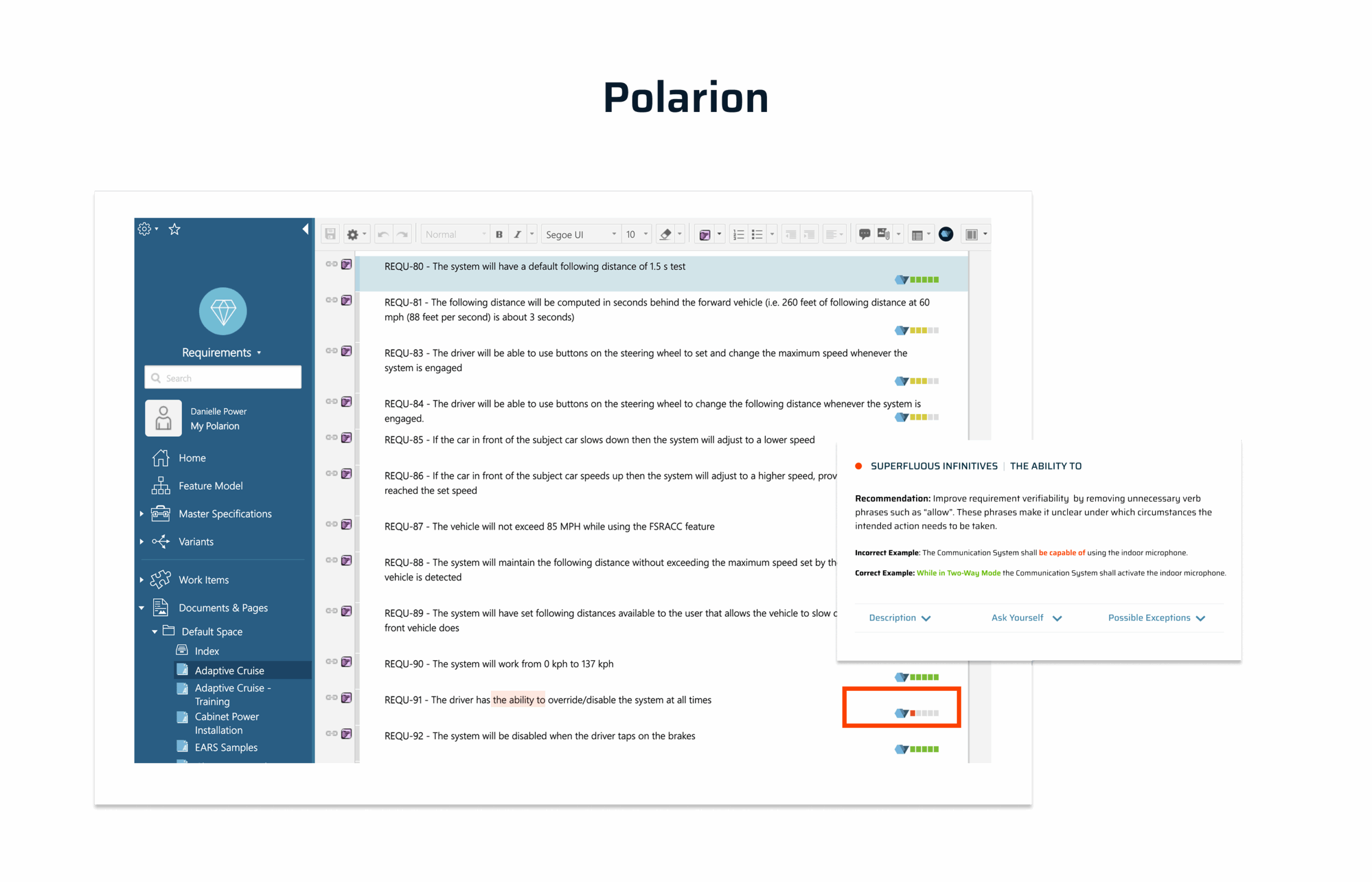1372x882 pixels.
Task: Open My Polarion user link
Action: point(215,425)
